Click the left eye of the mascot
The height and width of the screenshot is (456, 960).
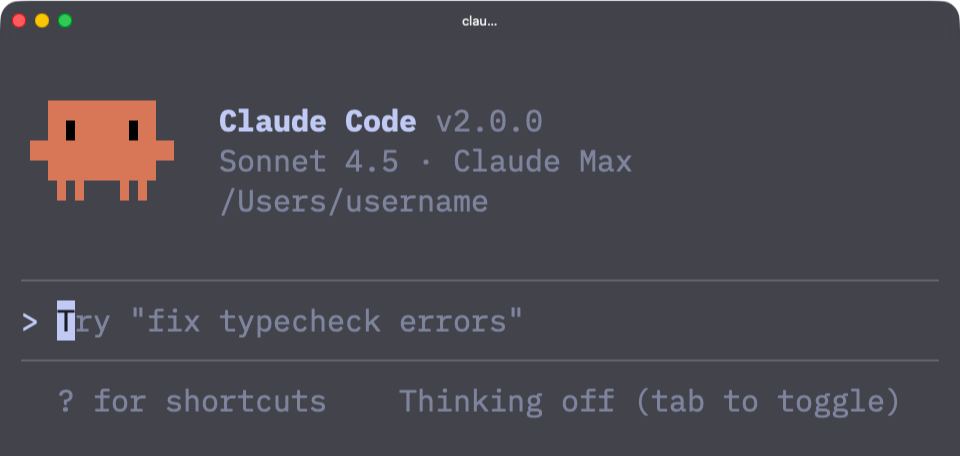tap(70, 130)
